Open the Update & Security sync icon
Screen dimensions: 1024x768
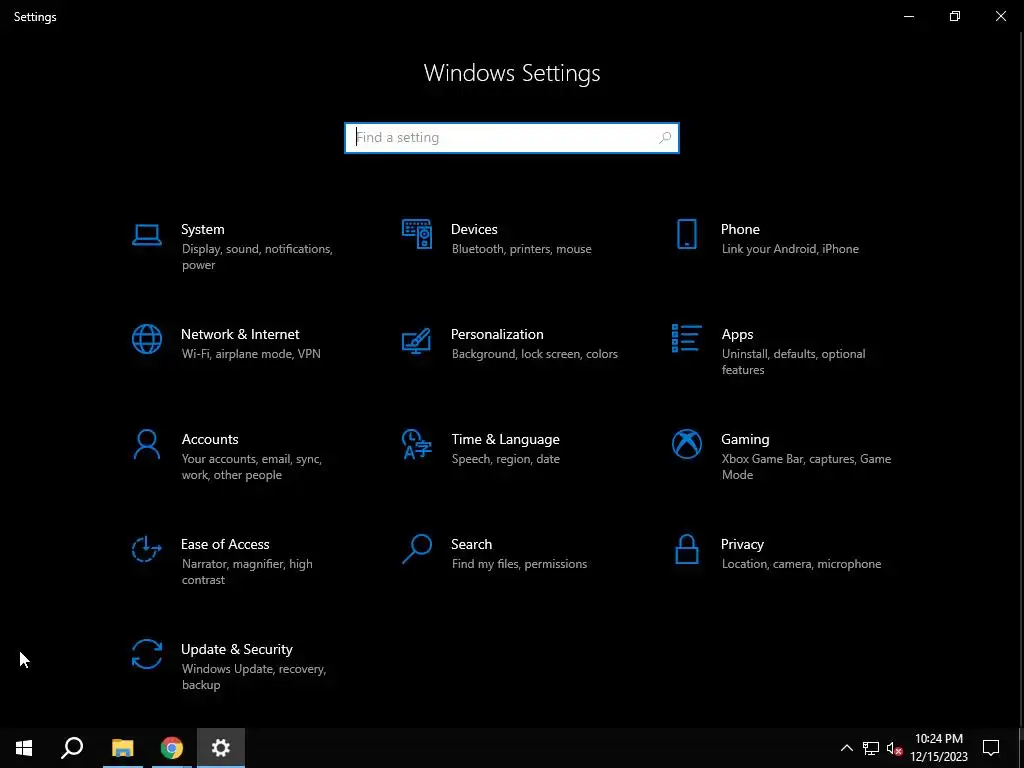tap(147, 654)
